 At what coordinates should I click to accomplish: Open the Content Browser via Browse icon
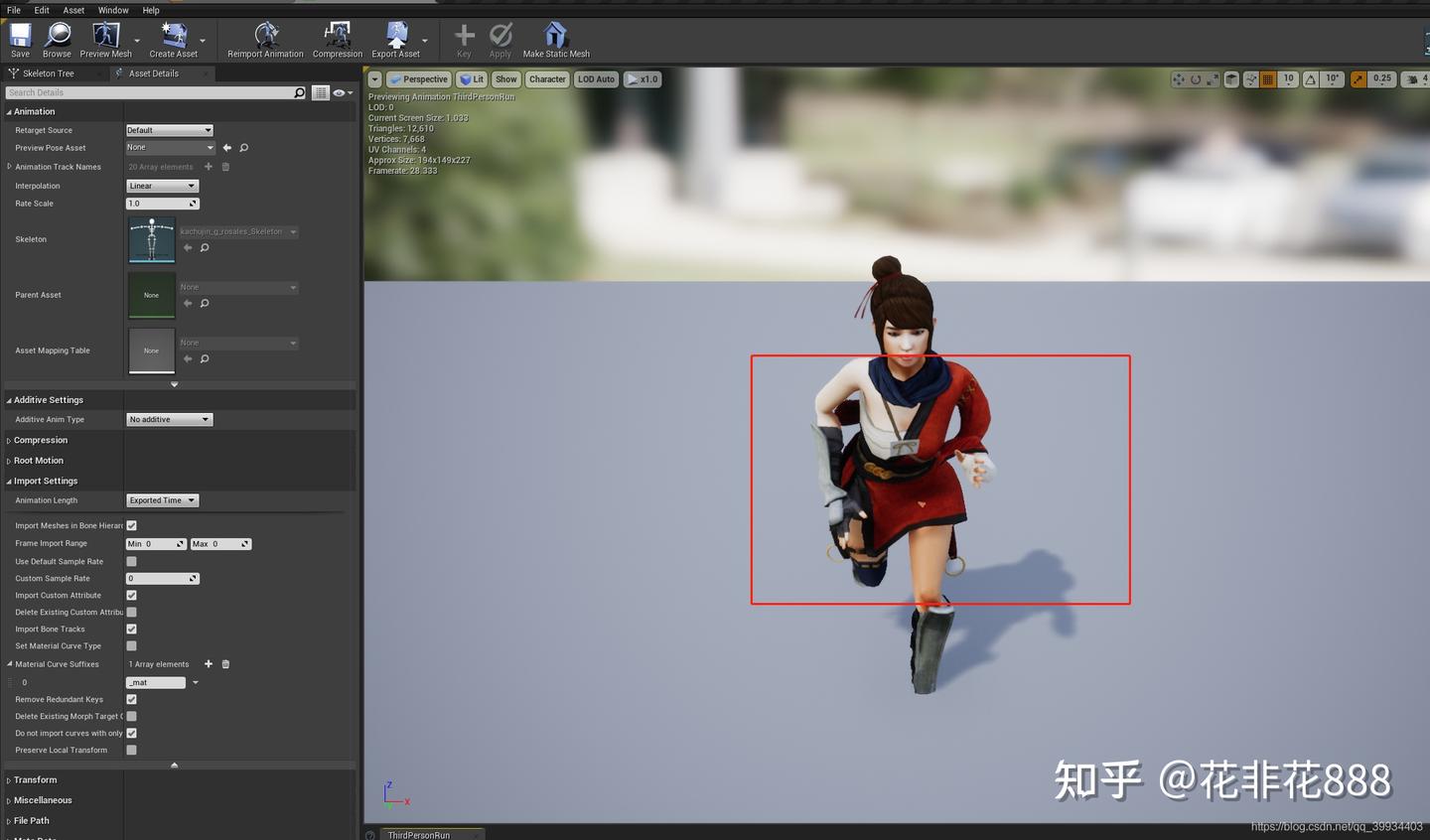(56, 38)
